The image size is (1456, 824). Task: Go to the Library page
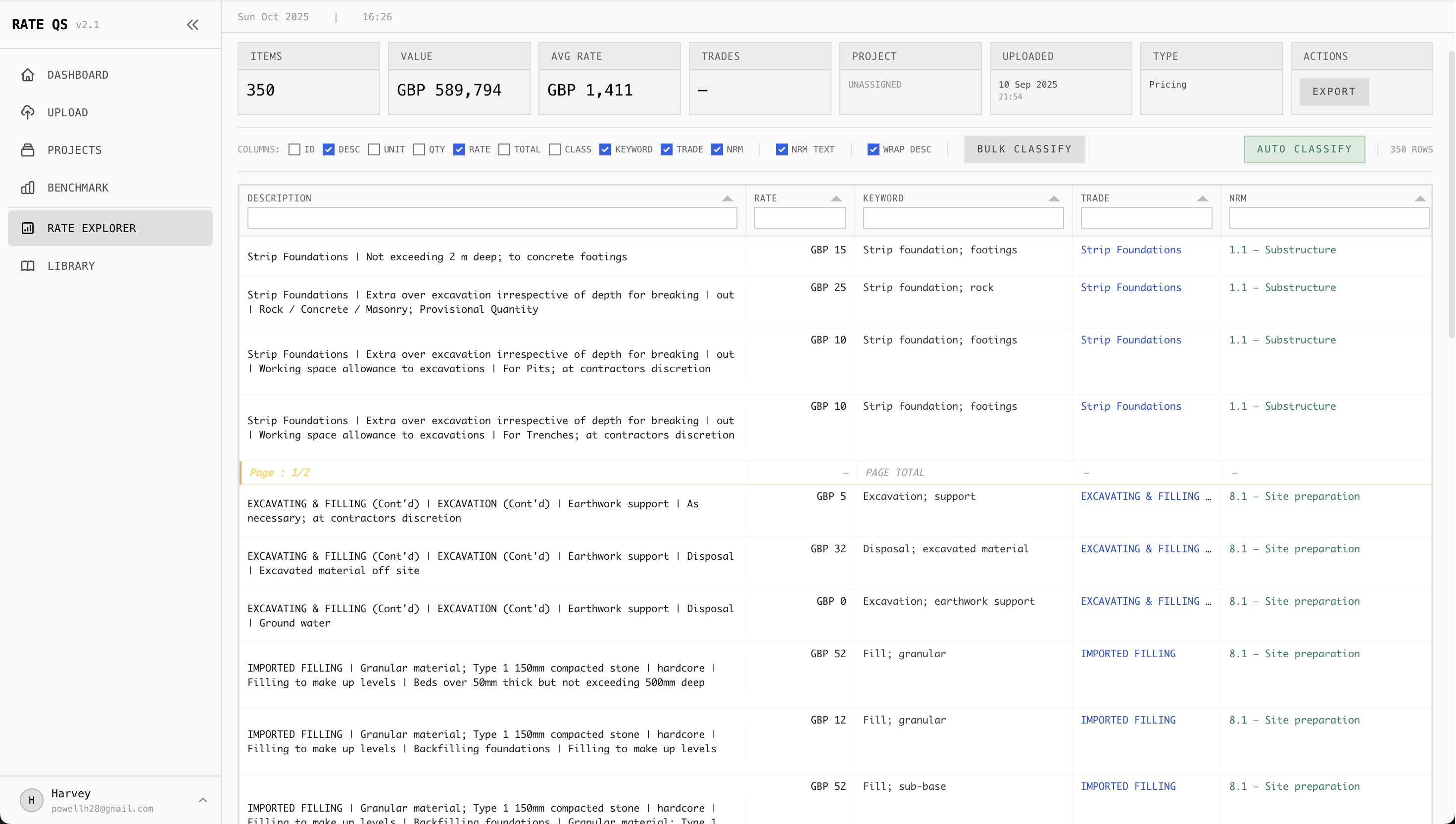coord(71,265)
